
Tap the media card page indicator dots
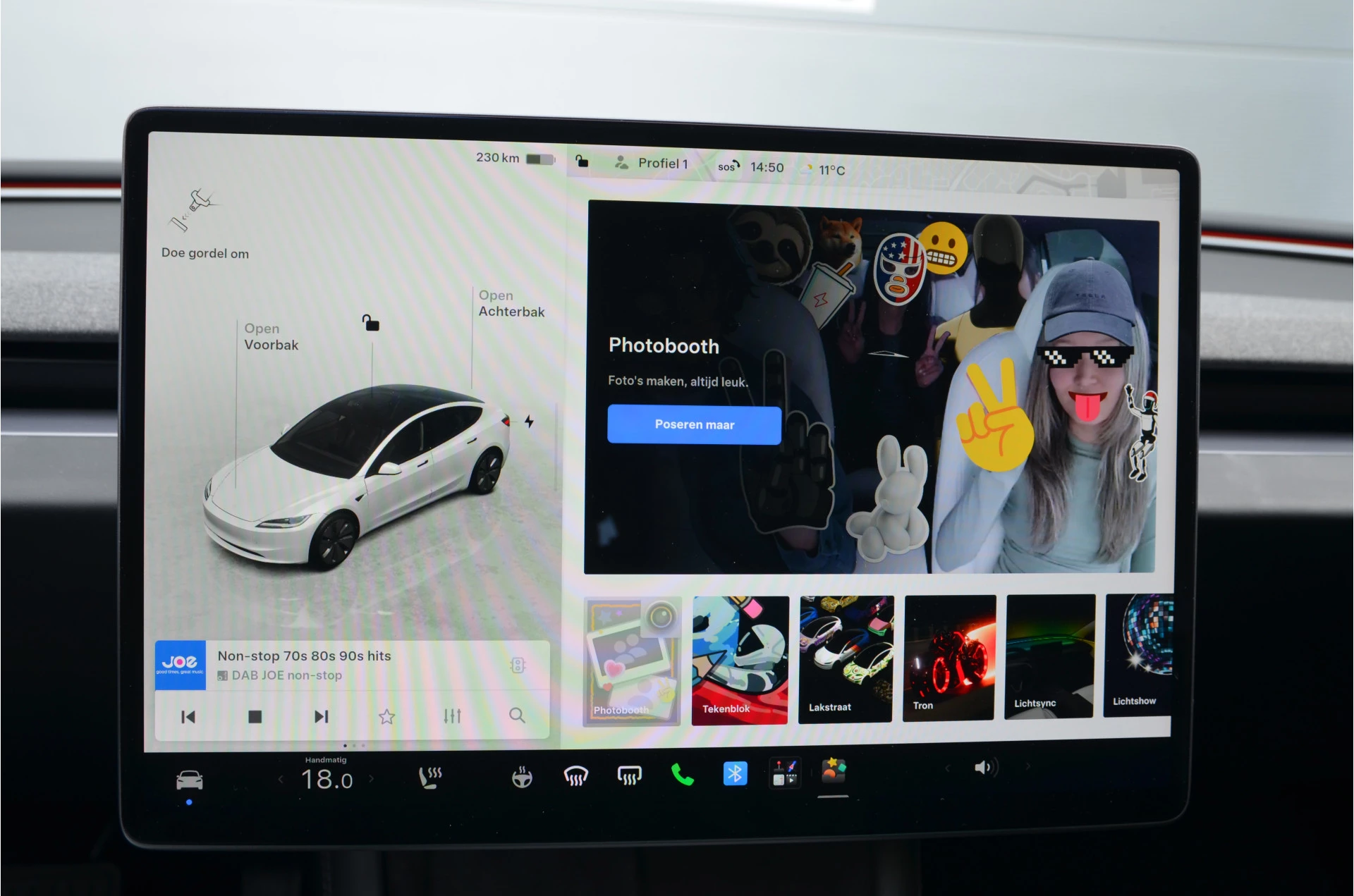click(354, 745)
